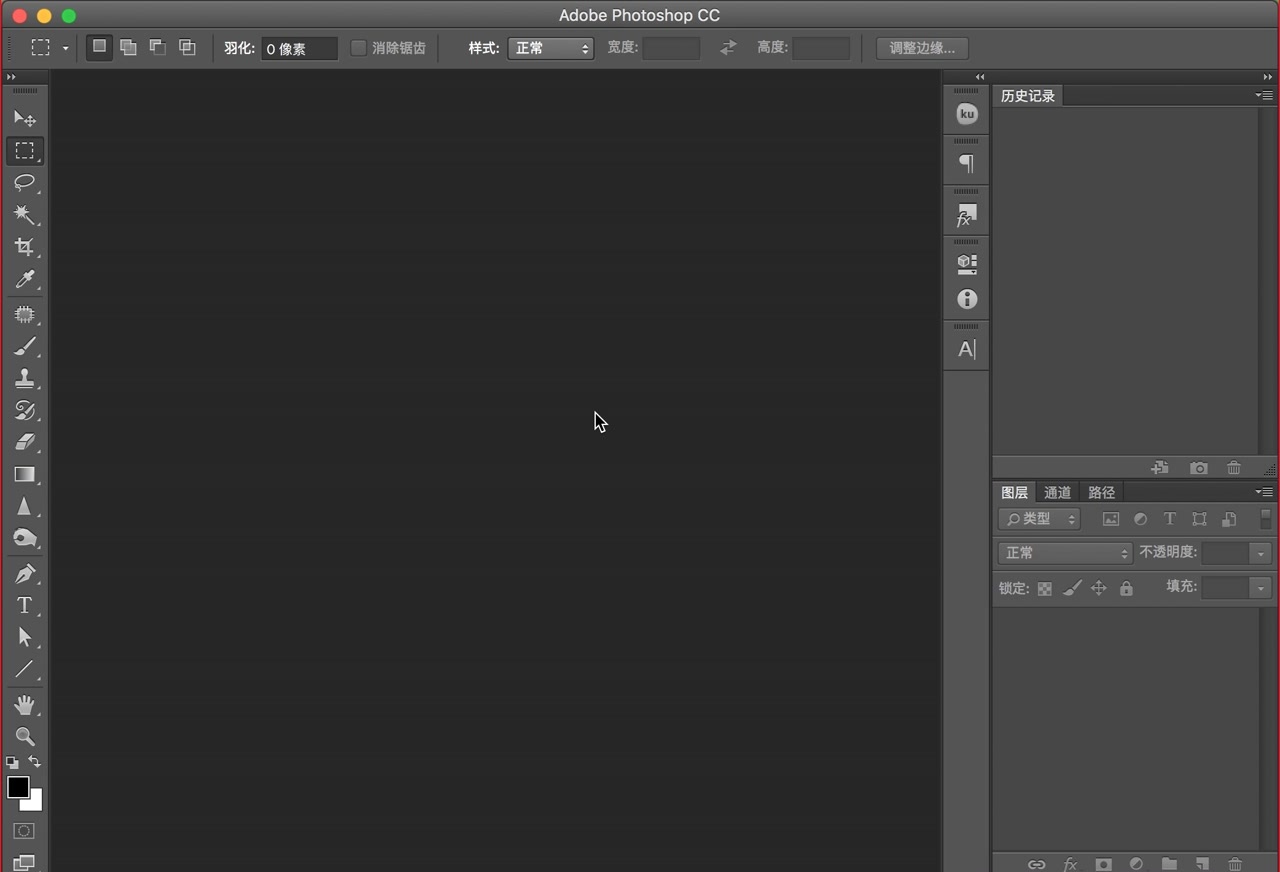The height and width of the screenshot is (872, 1280).
Task: Switch to the 路径 tab
Action: tap(1101, 492)
